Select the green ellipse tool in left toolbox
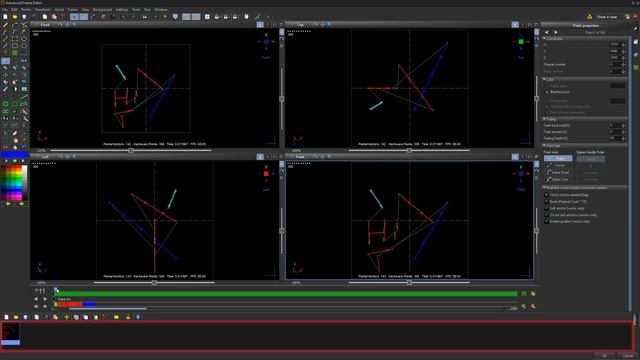 click(5, 104)
